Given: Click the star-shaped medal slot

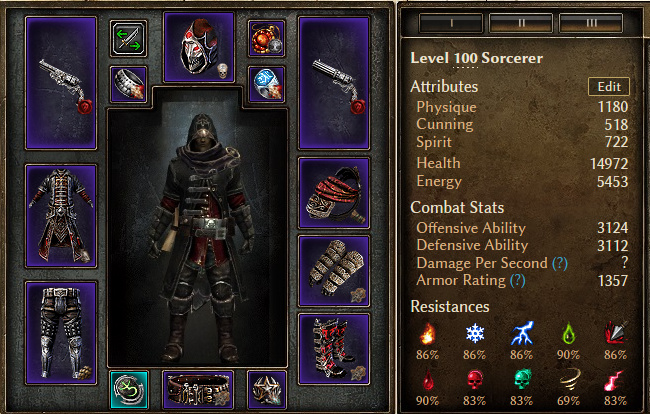Looking at the screenshot, I should pos(267,390).
